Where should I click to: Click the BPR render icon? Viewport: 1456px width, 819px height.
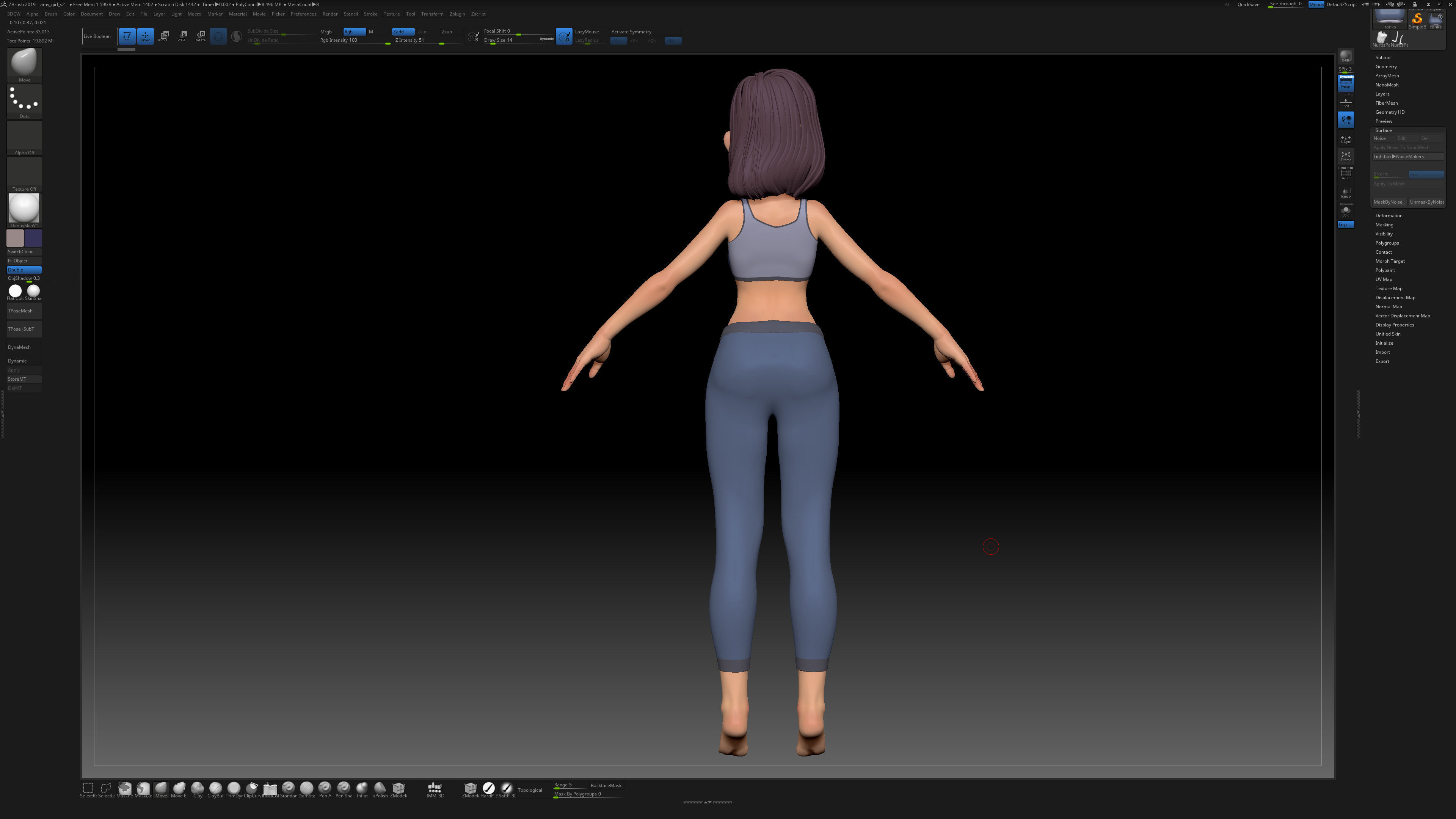(1345, 56)
